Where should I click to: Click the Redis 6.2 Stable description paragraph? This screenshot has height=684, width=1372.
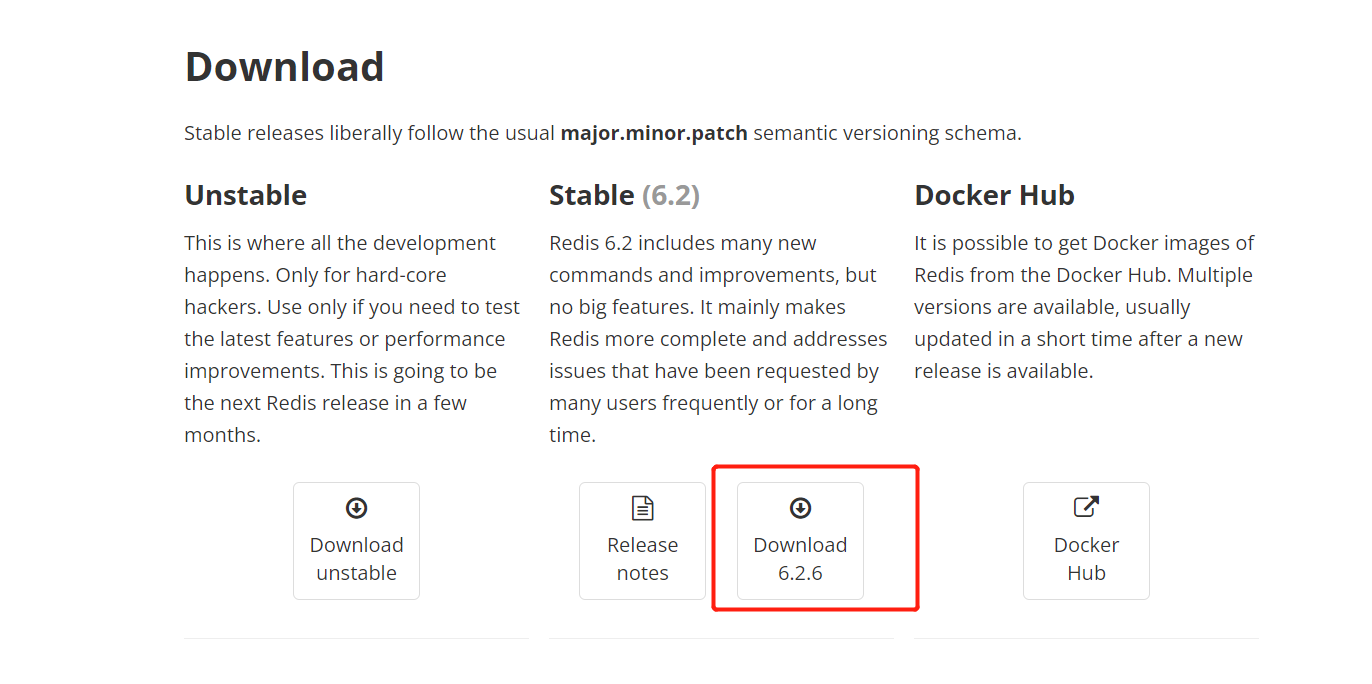click(x=718, y=339)
